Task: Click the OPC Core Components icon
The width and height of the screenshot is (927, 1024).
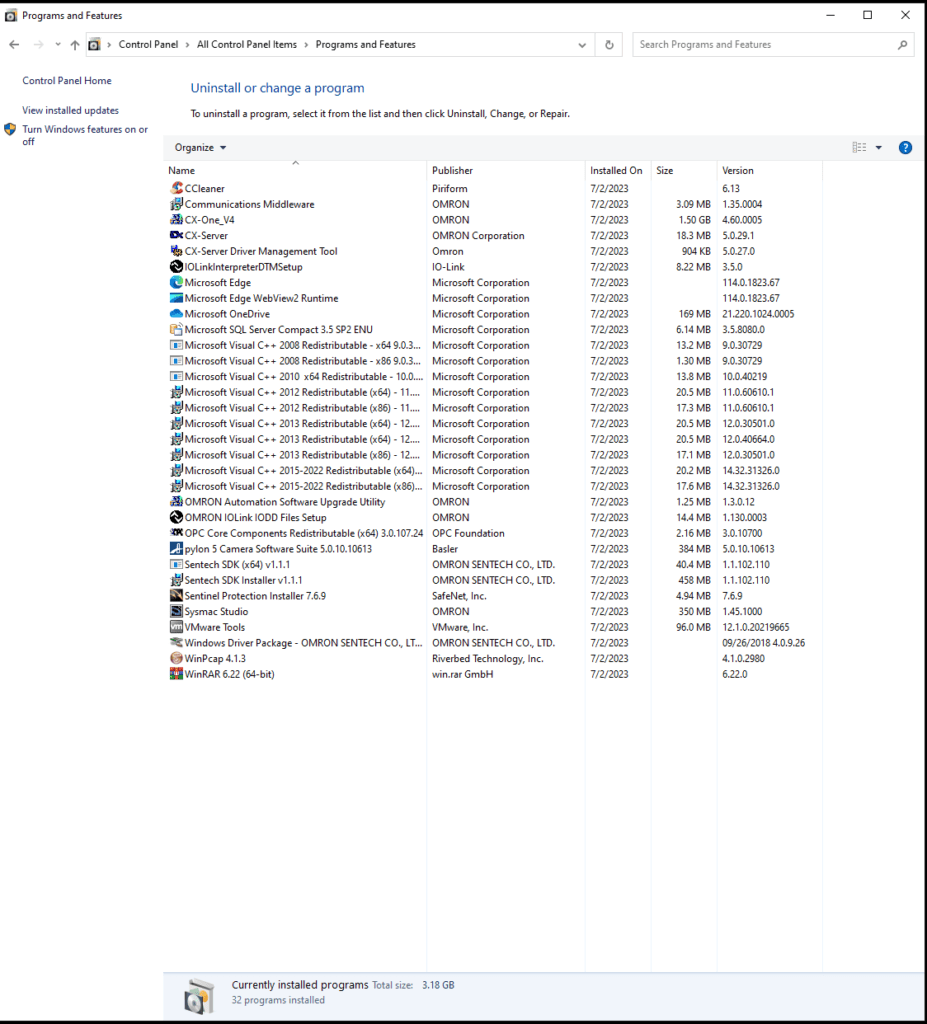Action: point(176,533)
